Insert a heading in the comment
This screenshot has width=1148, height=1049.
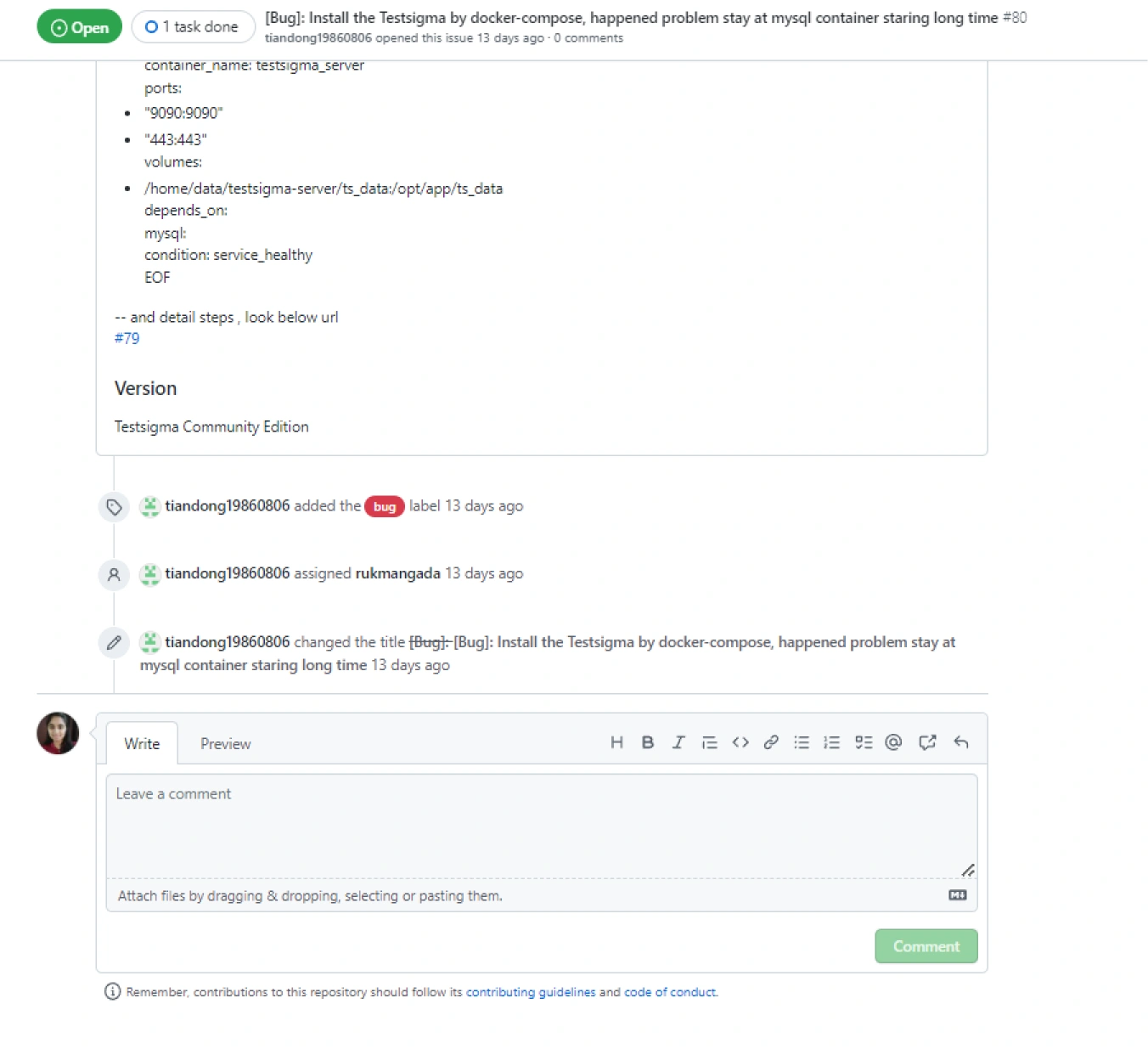tap(617, 743)
